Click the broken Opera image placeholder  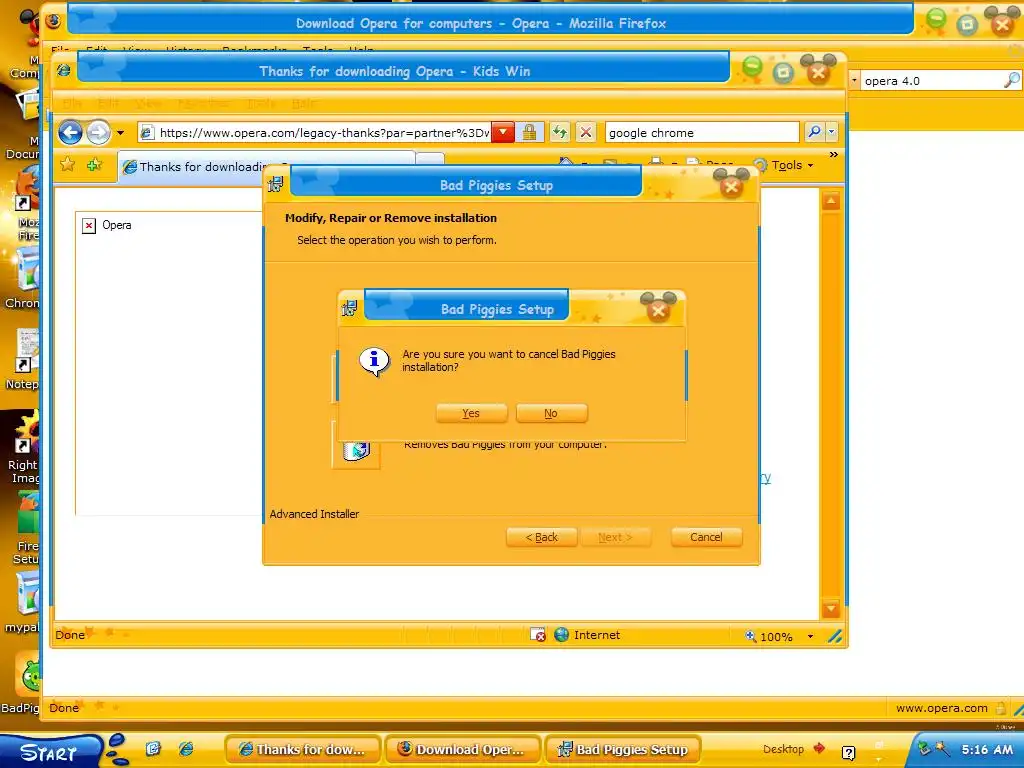coord(89,226)
